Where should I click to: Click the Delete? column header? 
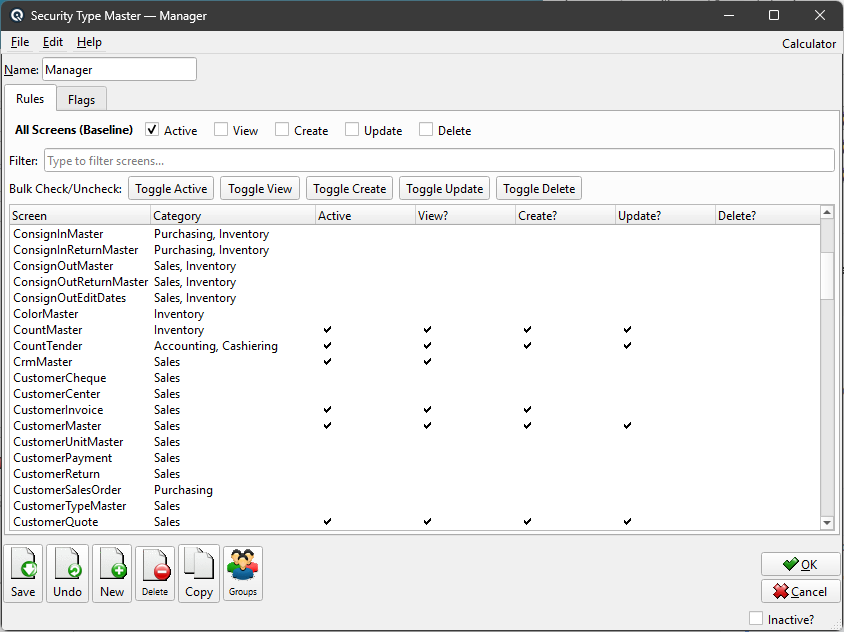tap(768, 216)
